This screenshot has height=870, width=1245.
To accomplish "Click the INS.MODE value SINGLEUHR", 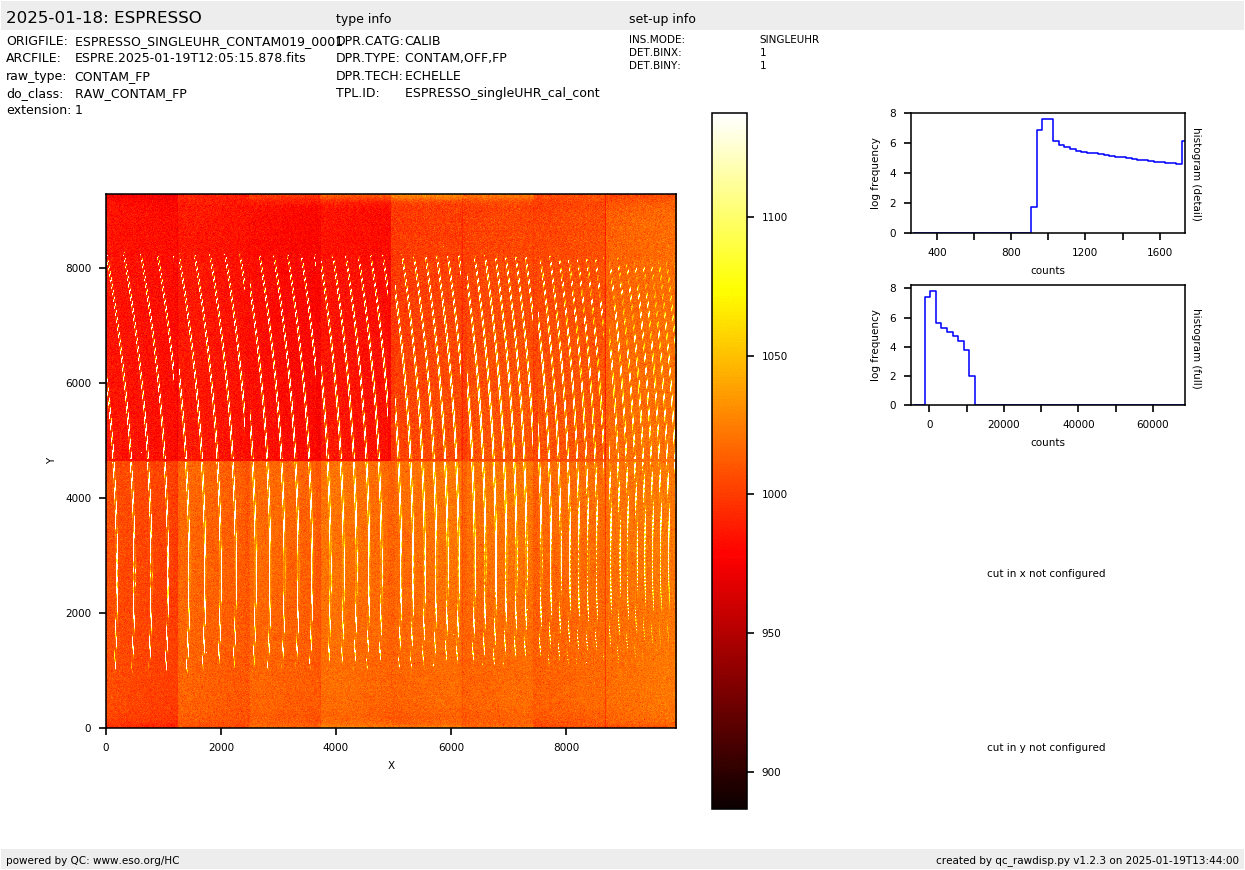I will coord(788,40).
